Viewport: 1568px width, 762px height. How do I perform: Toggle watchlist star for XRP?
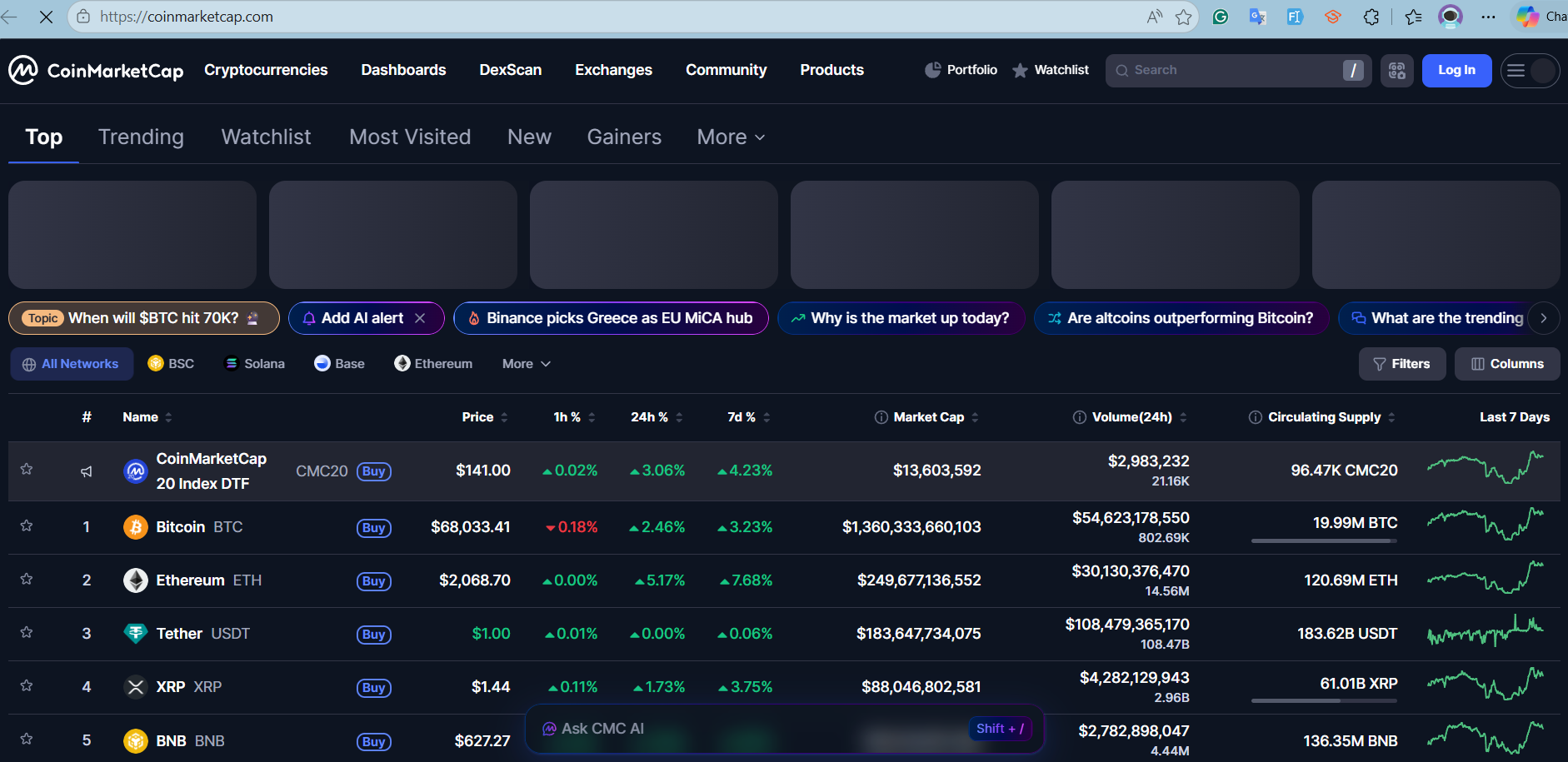27,686
